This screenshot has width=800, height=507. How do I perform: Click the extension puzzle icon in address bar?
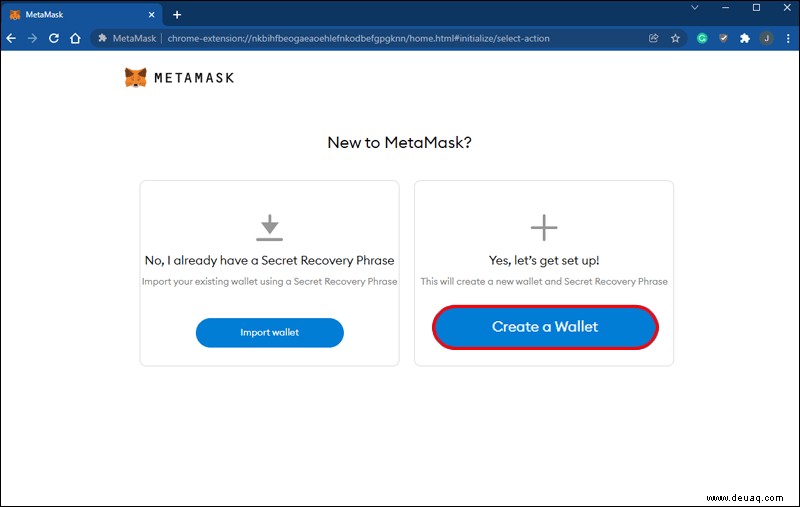click(x=103, y=38)
